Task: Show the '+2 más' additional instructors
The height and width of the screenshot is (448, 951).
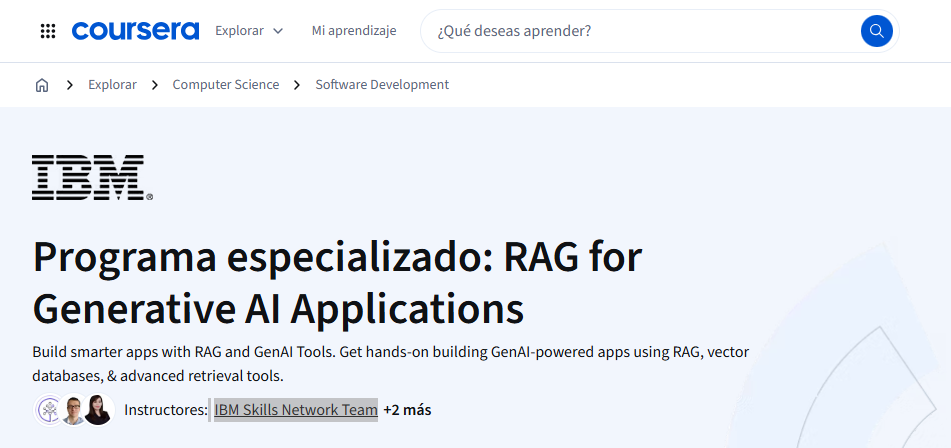Action: (407, 410)
